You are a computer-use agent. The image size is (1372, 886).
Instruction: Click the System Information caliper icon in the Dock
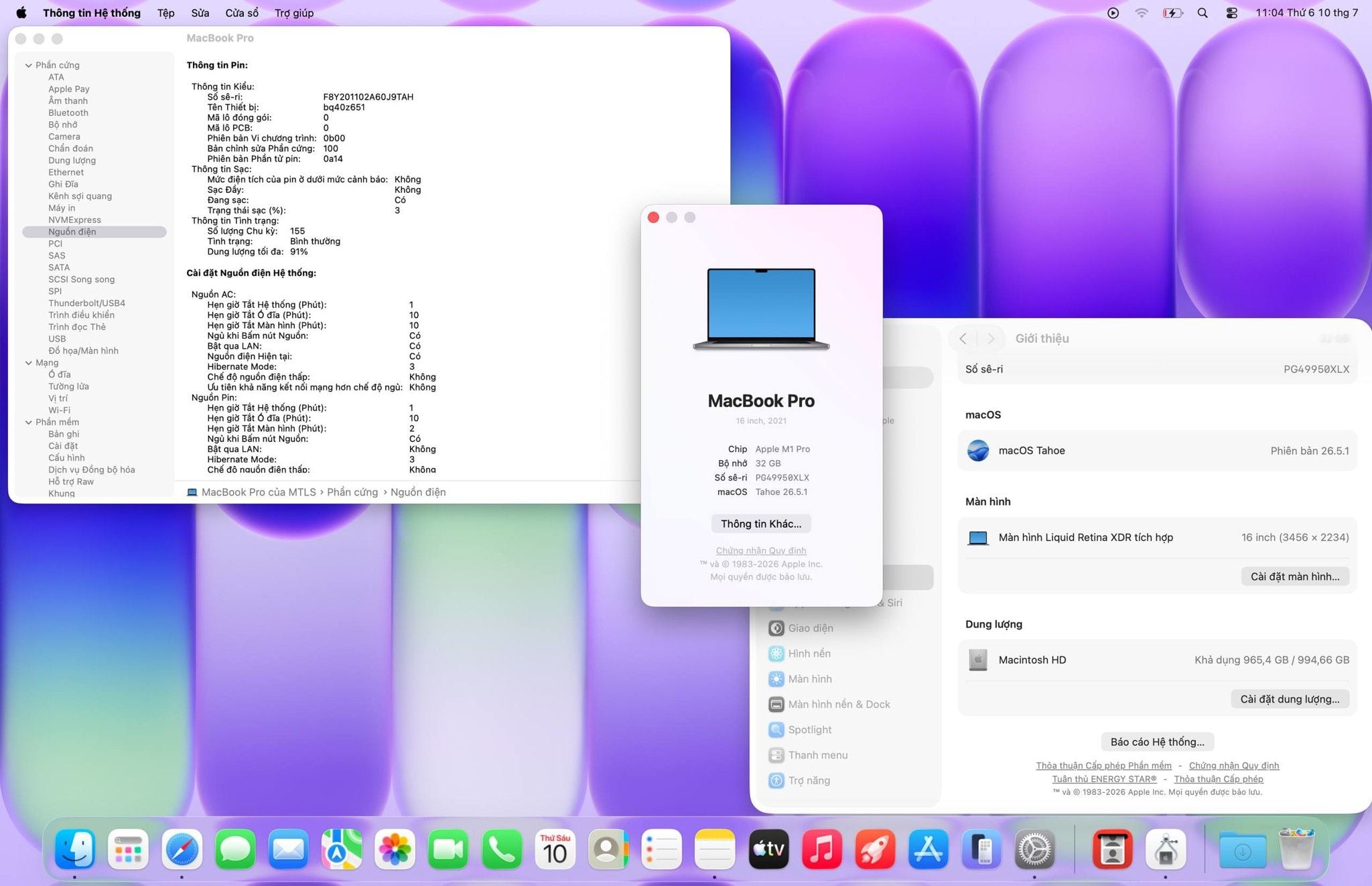[1166, 849]
